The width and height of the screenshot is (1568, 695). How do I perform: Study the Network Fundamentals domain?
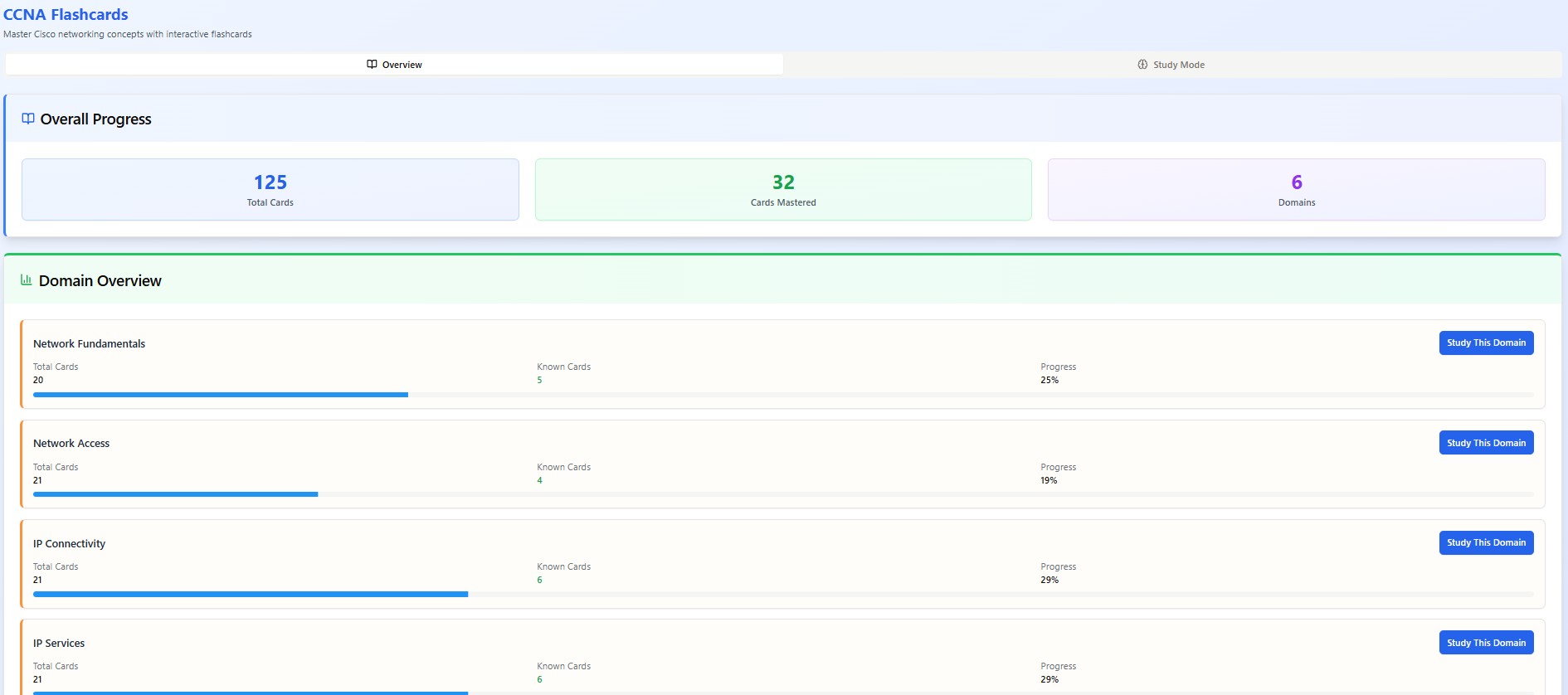point(1485,343)
